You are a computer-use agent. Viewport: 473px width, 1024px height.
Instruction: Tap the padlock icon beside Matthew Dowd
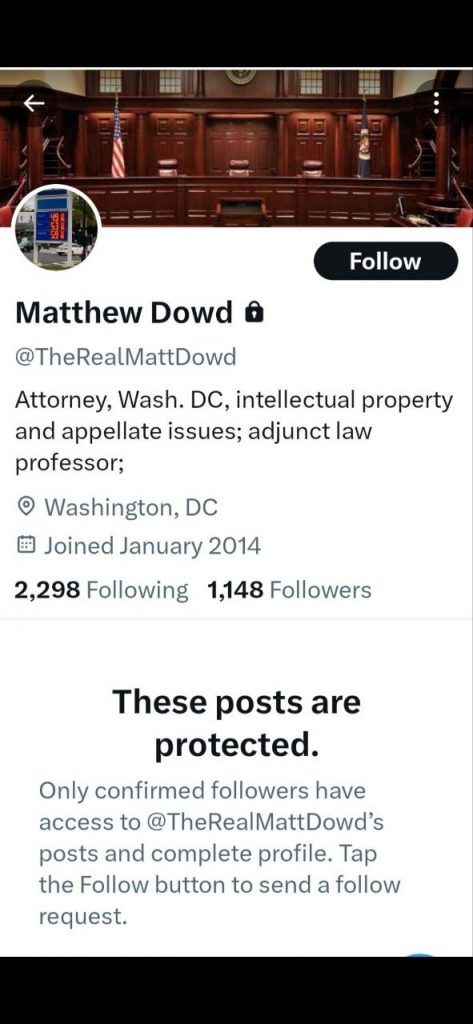253,313
